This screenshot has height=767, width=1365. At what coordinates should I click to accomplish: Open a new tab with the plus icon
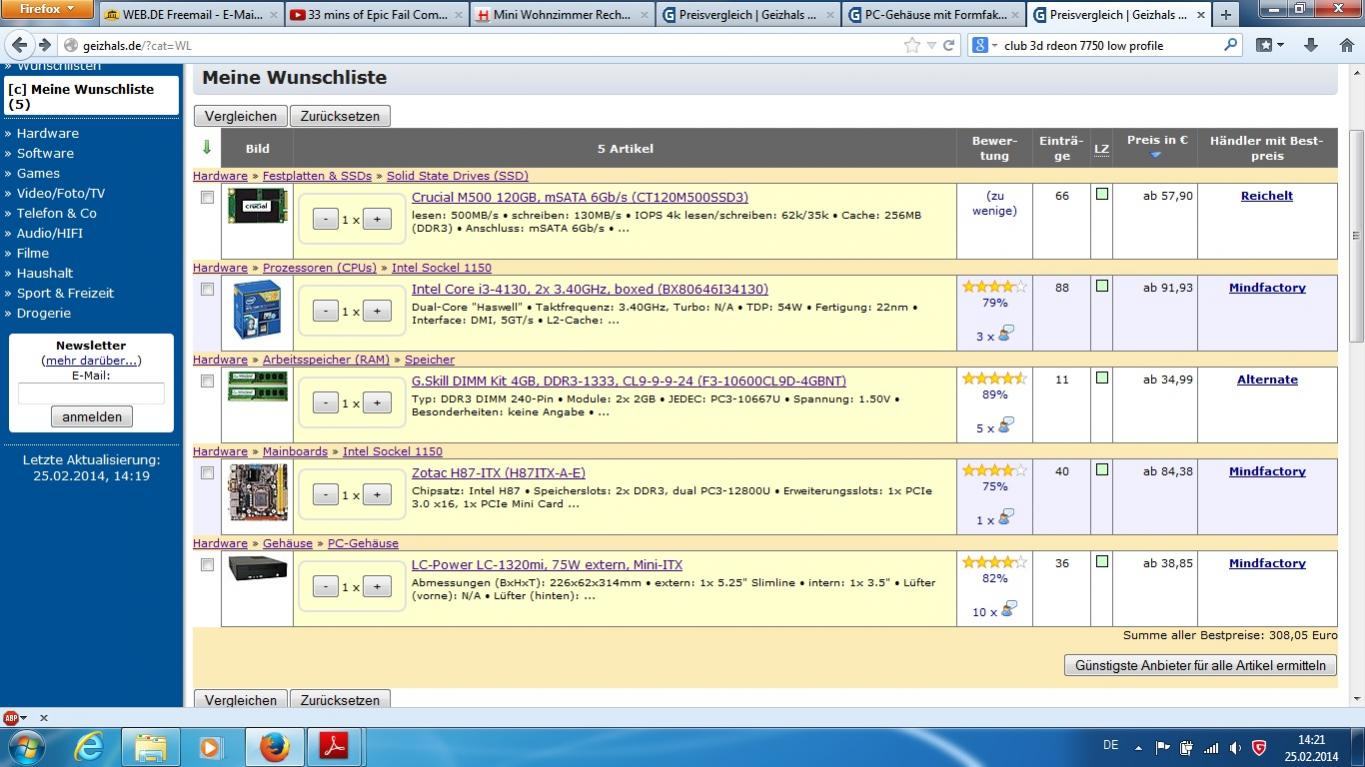[x=1225, y=15]
